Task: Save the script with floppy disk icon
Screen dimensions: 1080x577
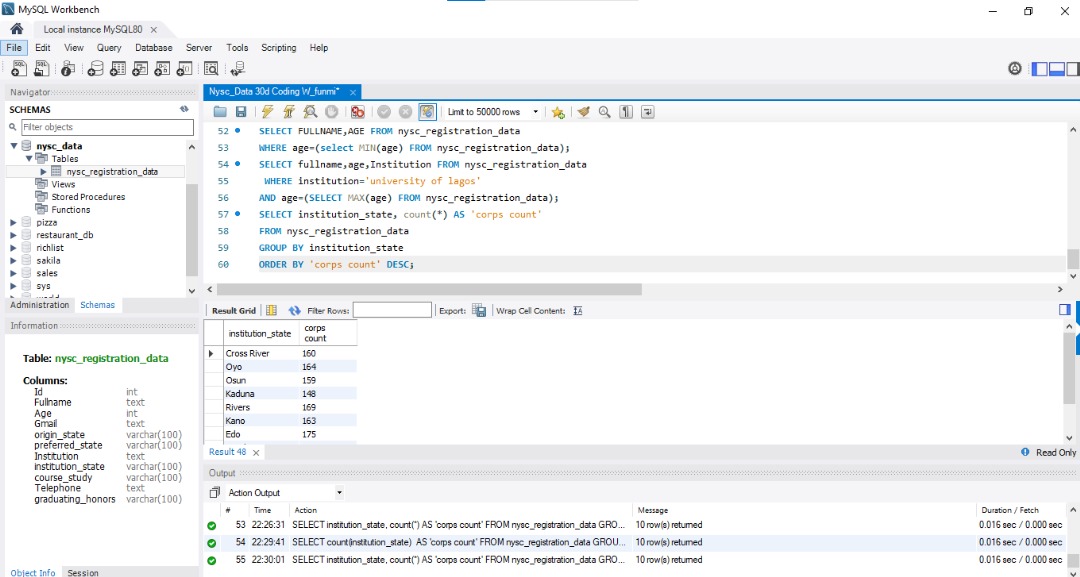Action: (240, 112)
